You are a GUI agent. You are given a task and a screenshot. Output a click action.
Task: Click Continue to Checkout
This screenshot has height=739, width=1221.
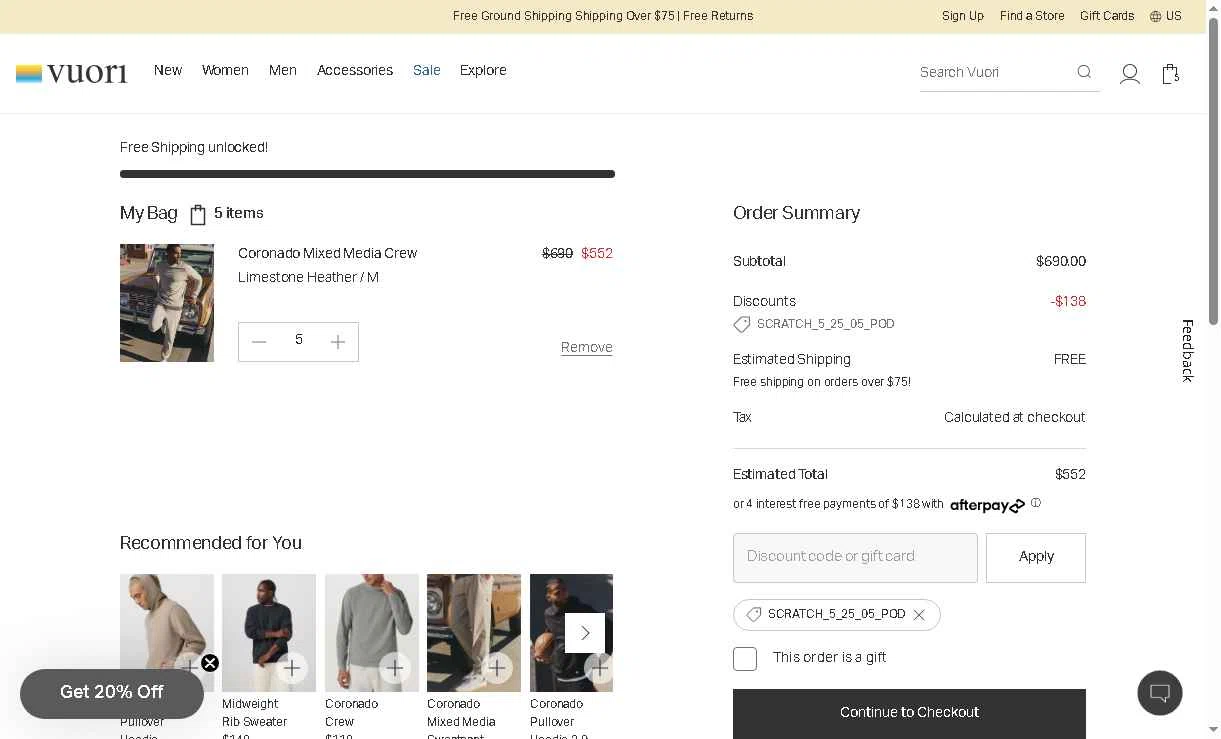click(x=909, y=712)
